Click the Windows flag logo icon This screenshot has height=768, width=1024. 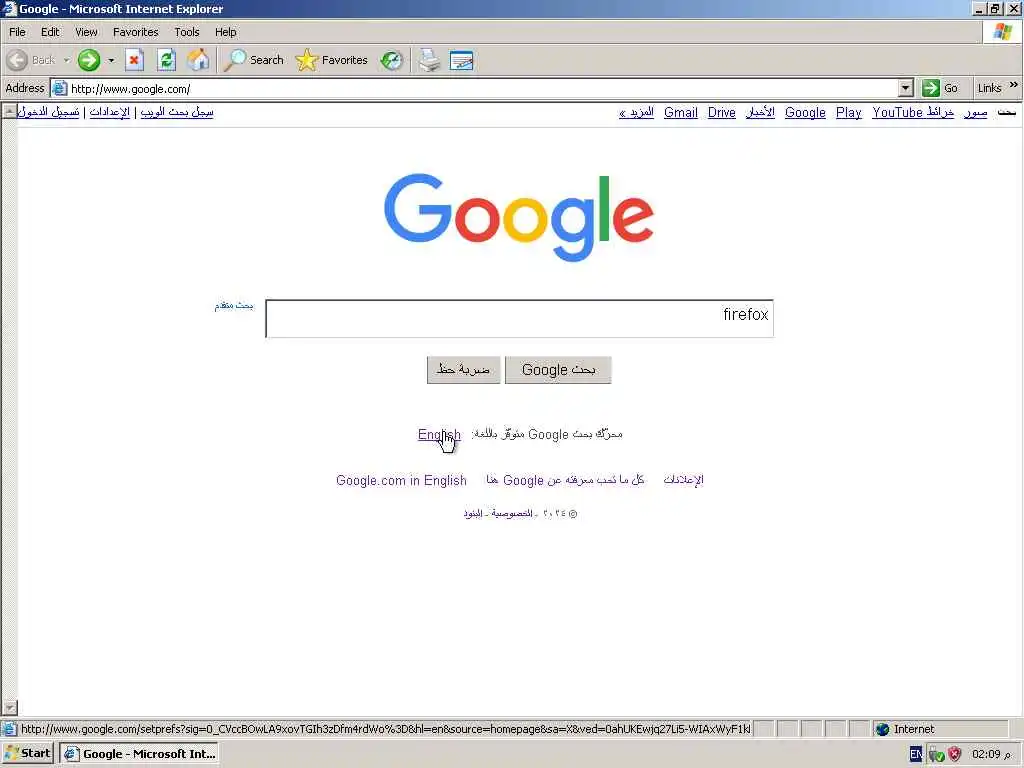tap(1002, 32)
